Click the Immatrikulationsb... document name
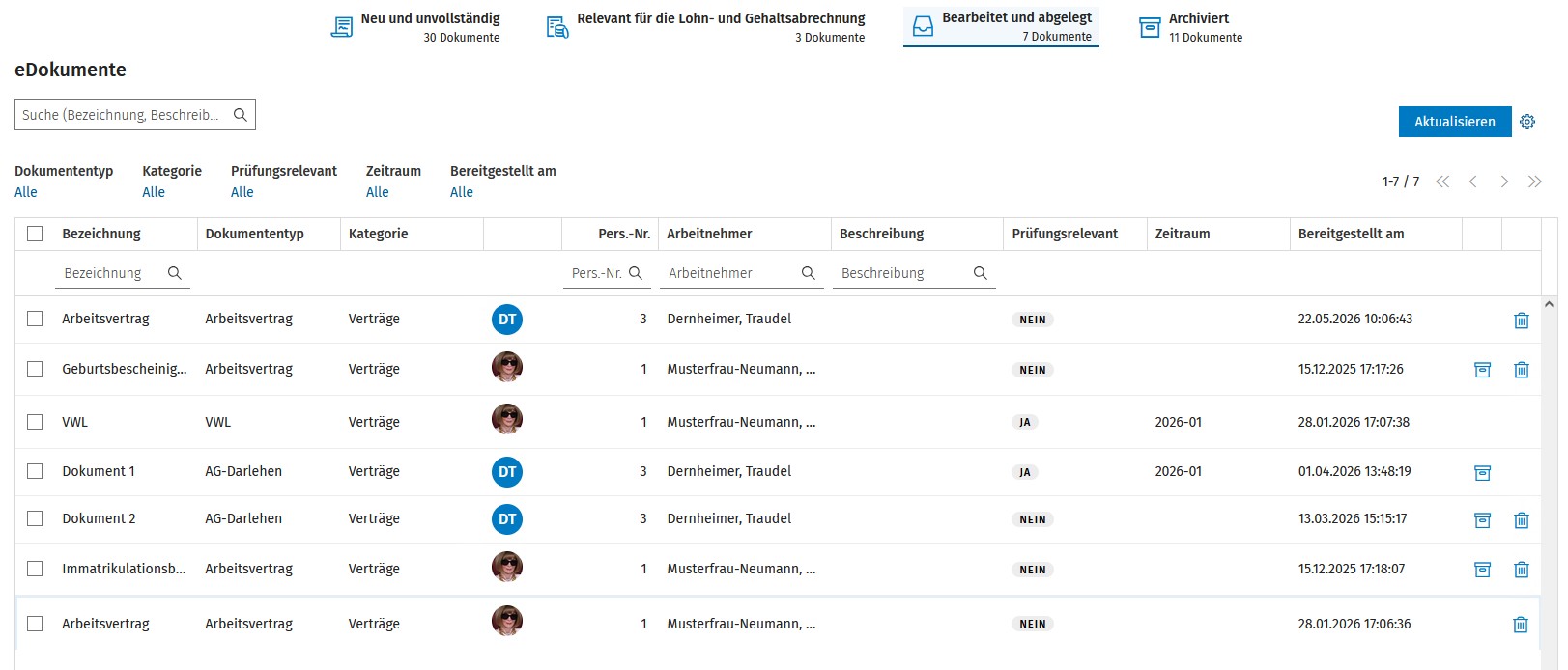This screenshot has height=670, width=1568. pyautogui.click(x=124, y=569)
